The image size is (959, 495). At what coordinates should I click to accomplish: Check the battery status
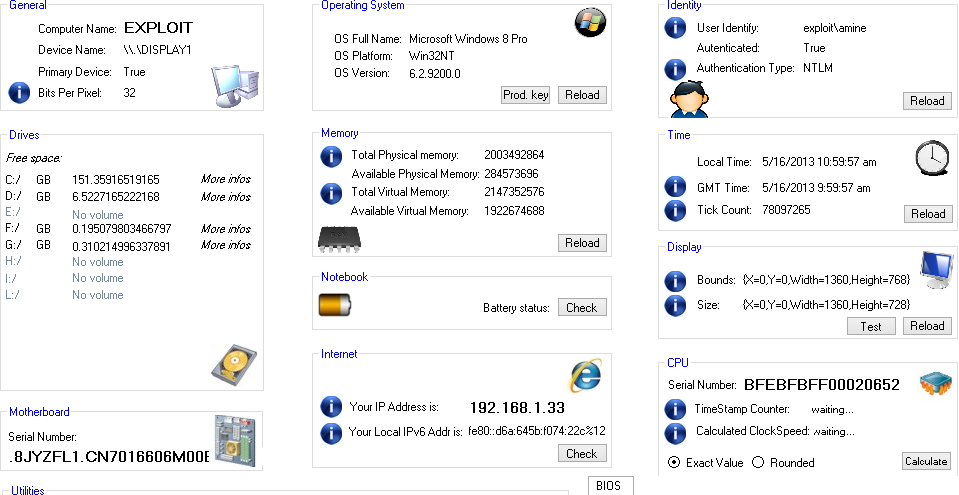(x=582, y=308)
